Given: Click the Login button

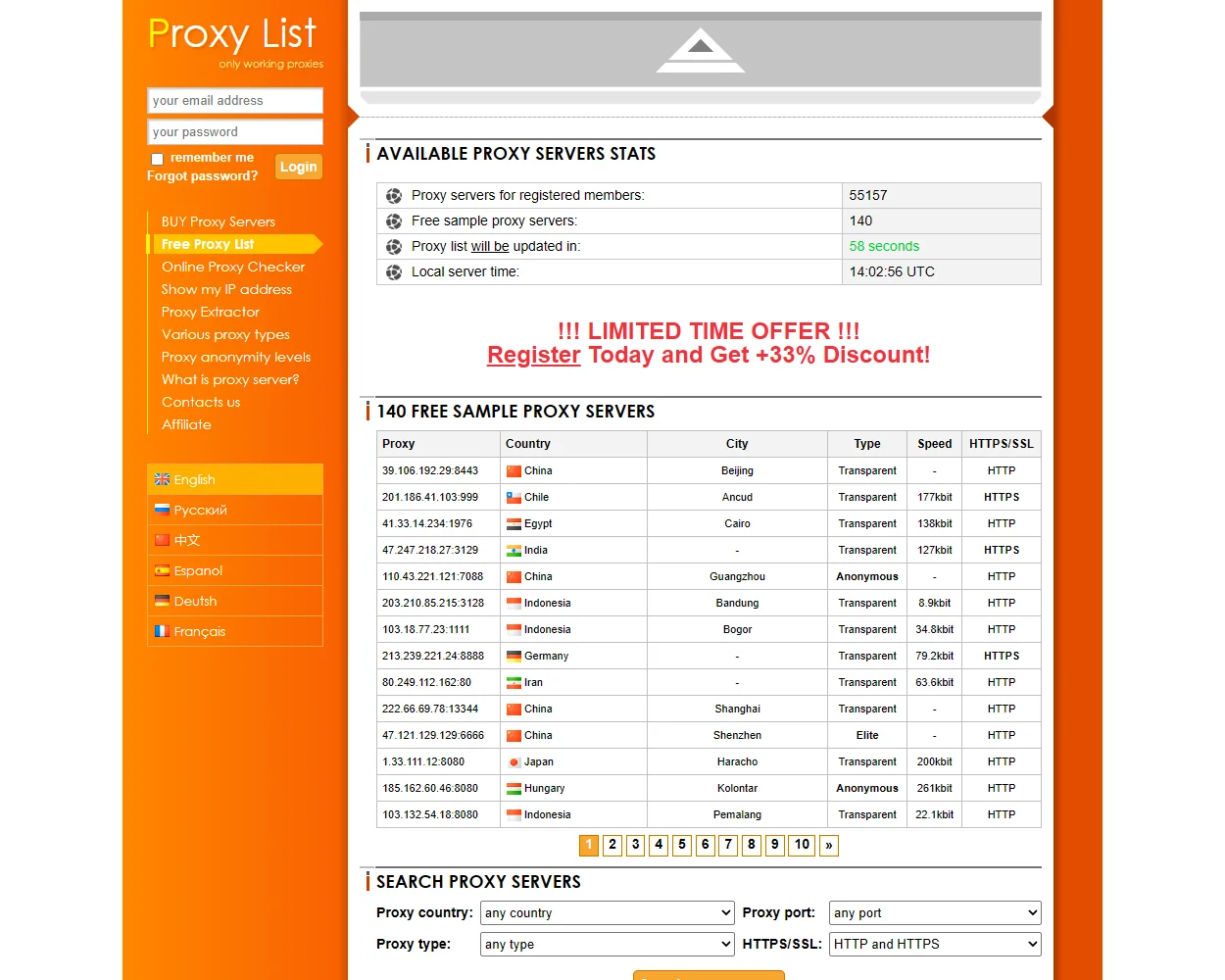Looking at the screenshot, I should tap(298, 167).
